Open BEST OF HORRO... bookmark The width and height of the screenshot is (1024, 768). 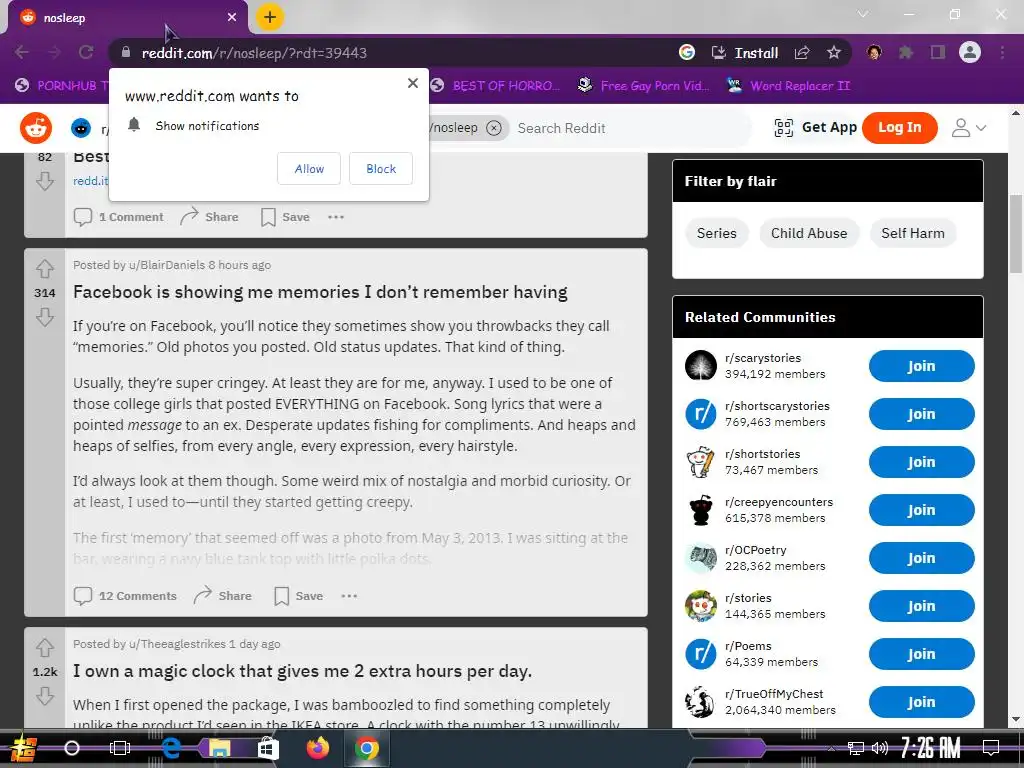point(496,86)
